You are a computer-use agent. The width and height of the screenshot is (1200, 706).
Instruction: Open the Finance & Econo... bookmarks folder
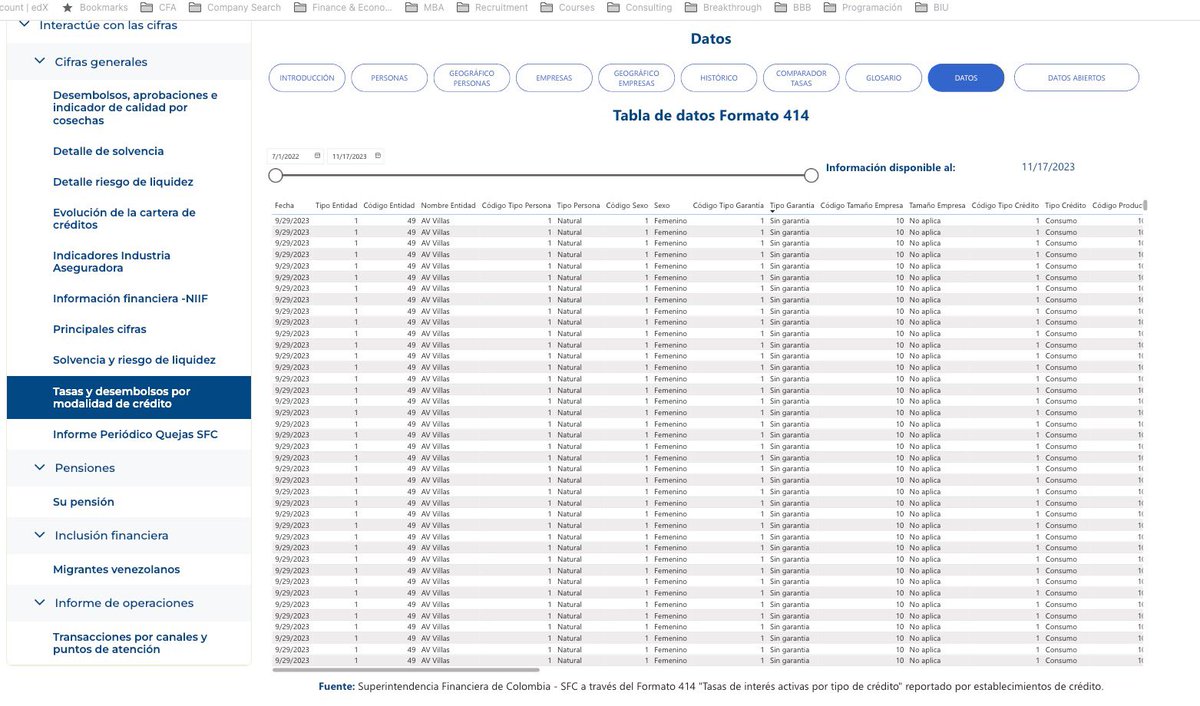click(x=344, y=7)
